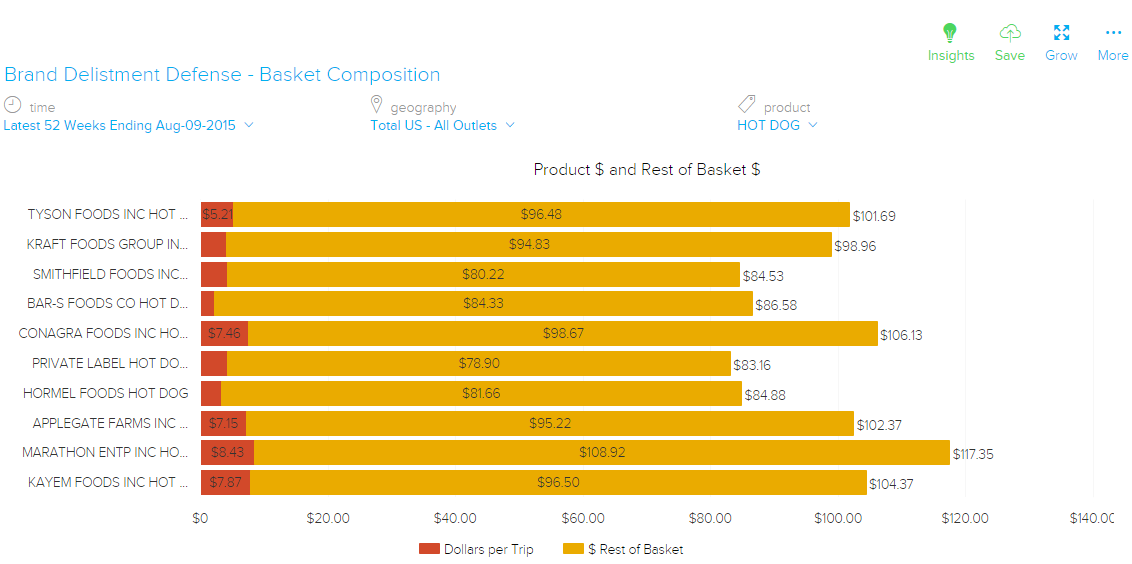Viewport: 1132px width, 564px height.
Task: Click the geography location pin icon
Action: coord(377,105)
